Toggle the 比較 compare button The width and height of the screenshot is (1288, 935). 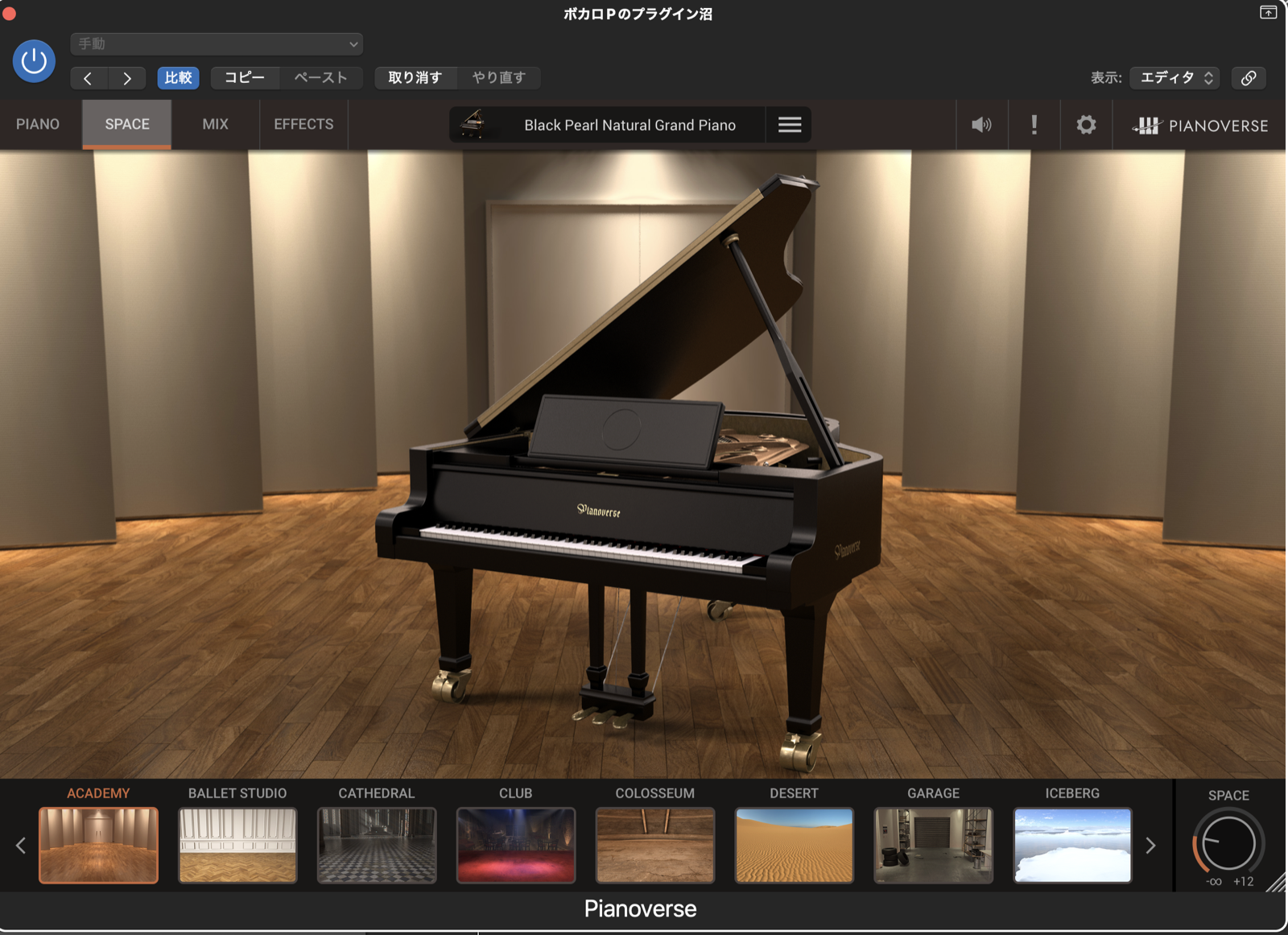tap(178, 78)
